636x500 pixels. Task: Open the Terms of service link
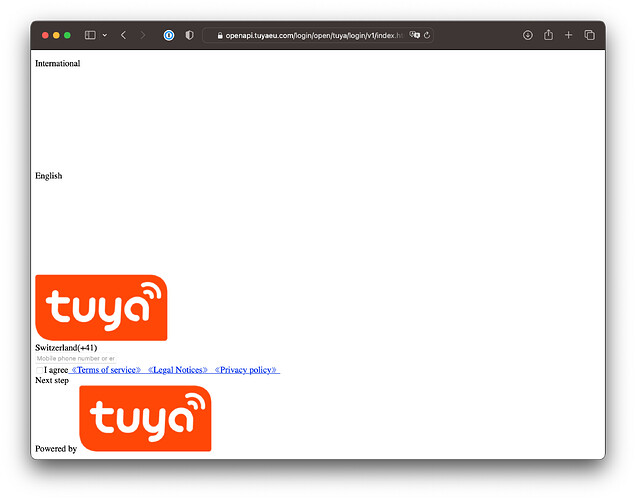pos(106,370)
